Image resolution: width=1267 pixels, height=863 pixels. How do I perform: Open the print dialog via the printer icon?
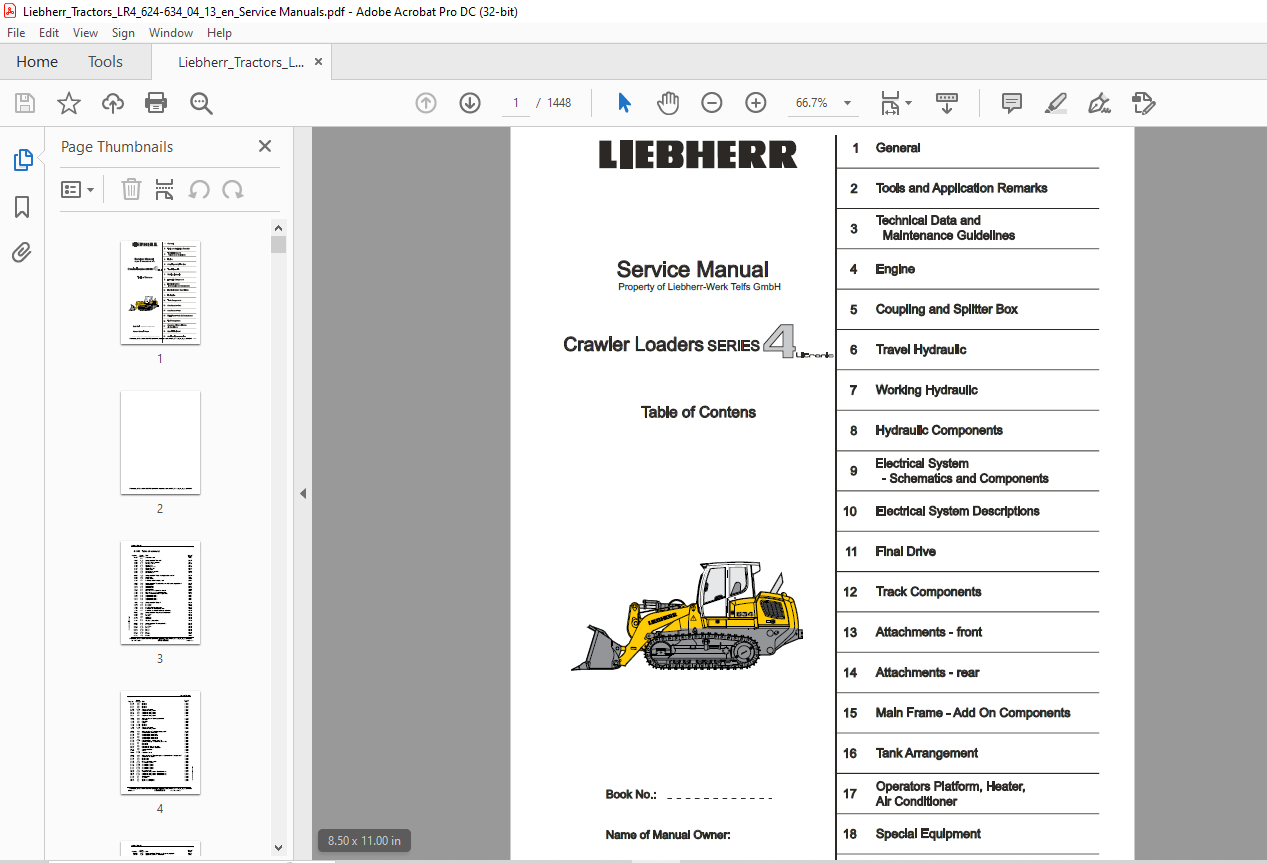pos(156,103)
